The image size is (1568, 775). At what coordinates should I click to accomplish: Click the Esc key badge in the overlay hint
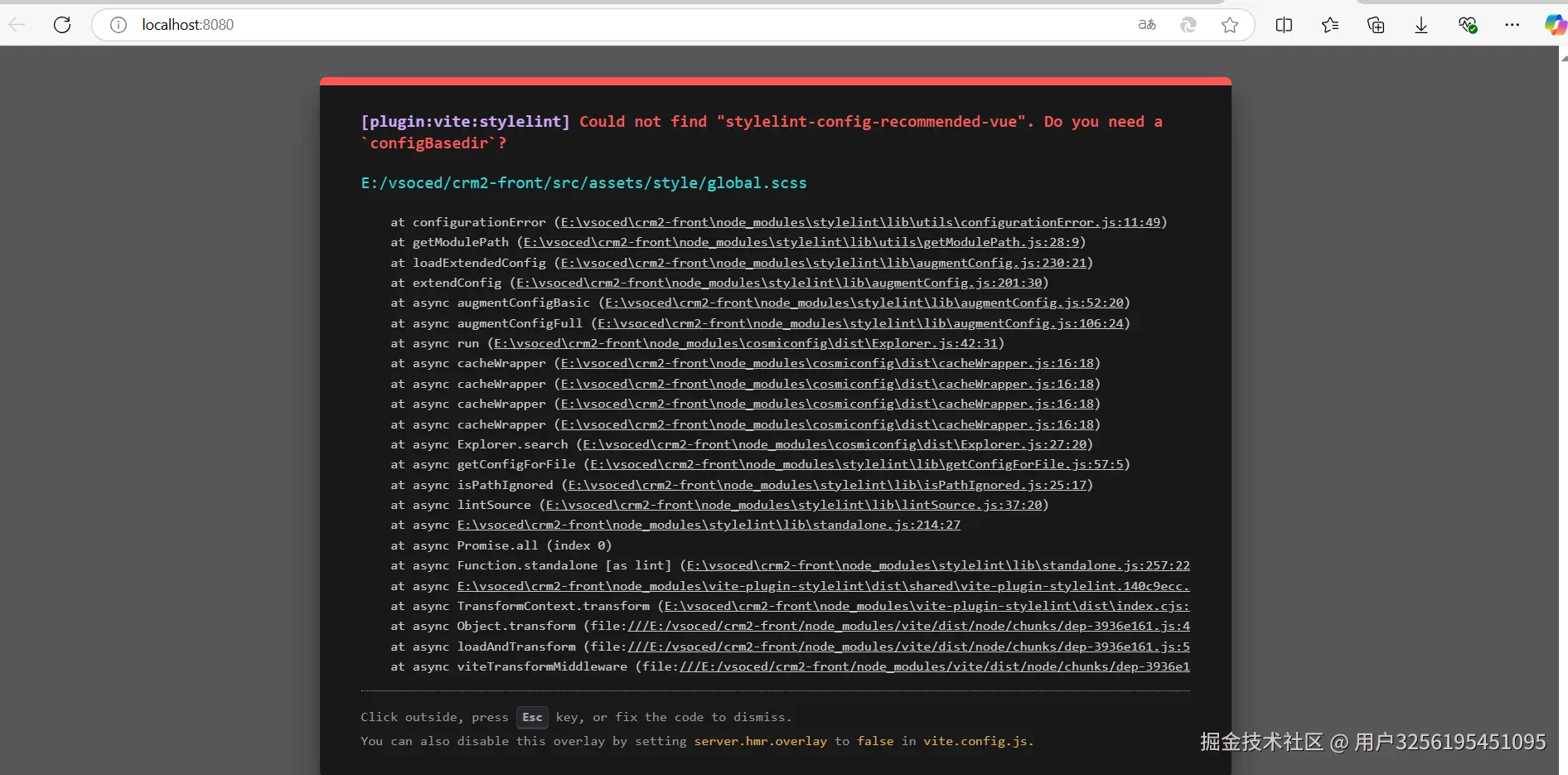click(x=532, y=717)
